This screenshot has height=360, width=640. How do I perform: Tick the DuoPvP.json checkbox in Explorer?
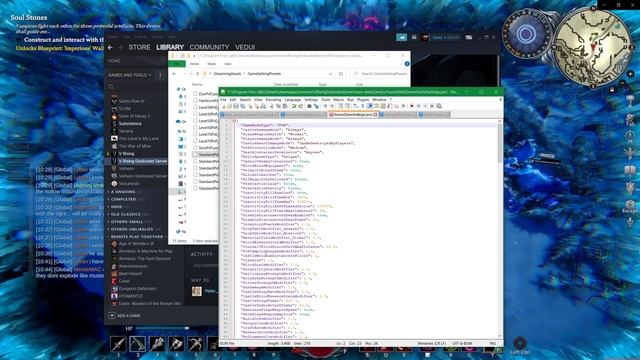195,93
